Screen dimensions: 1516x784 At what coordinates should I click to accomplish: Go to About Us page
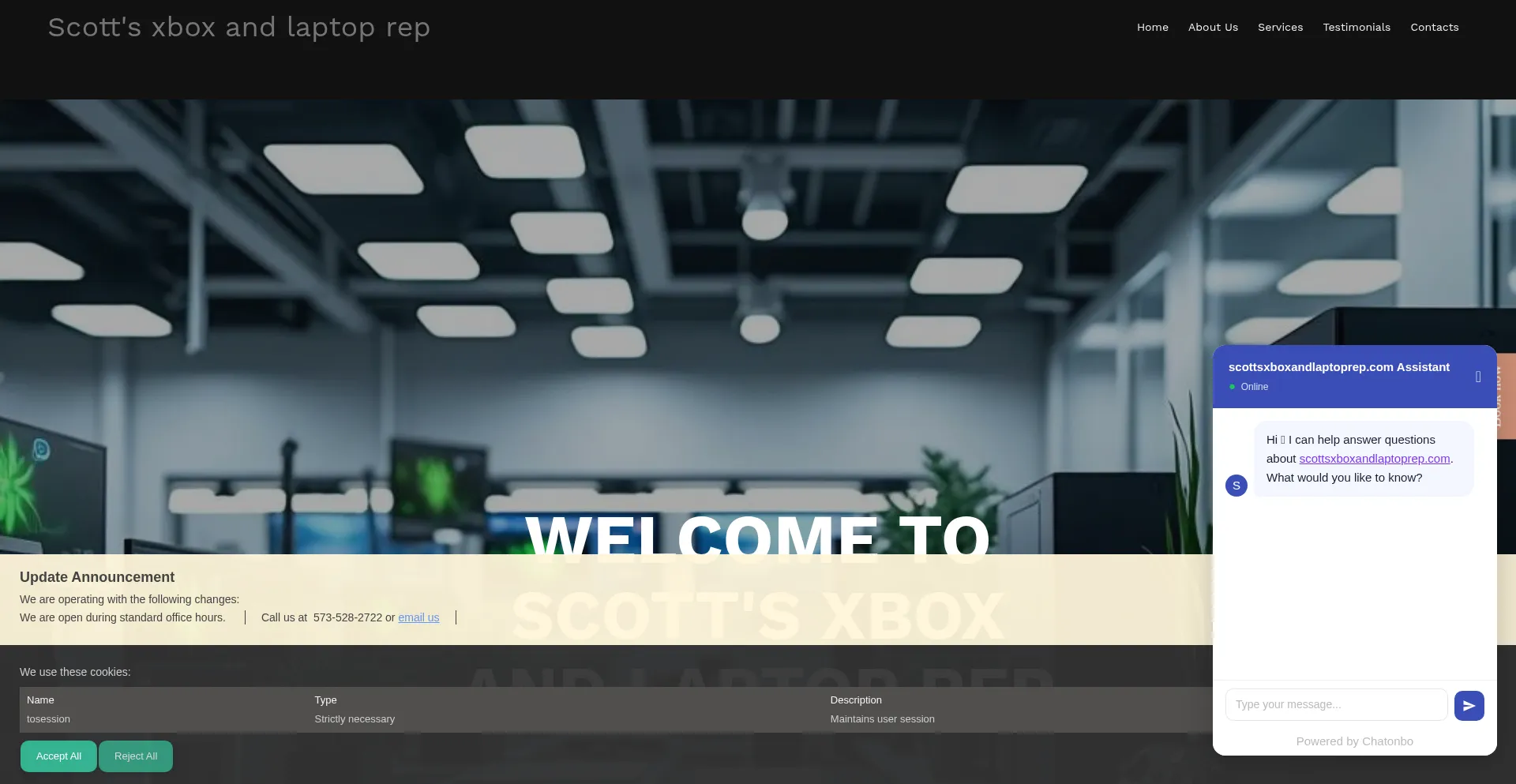(x=1213, y=28)
